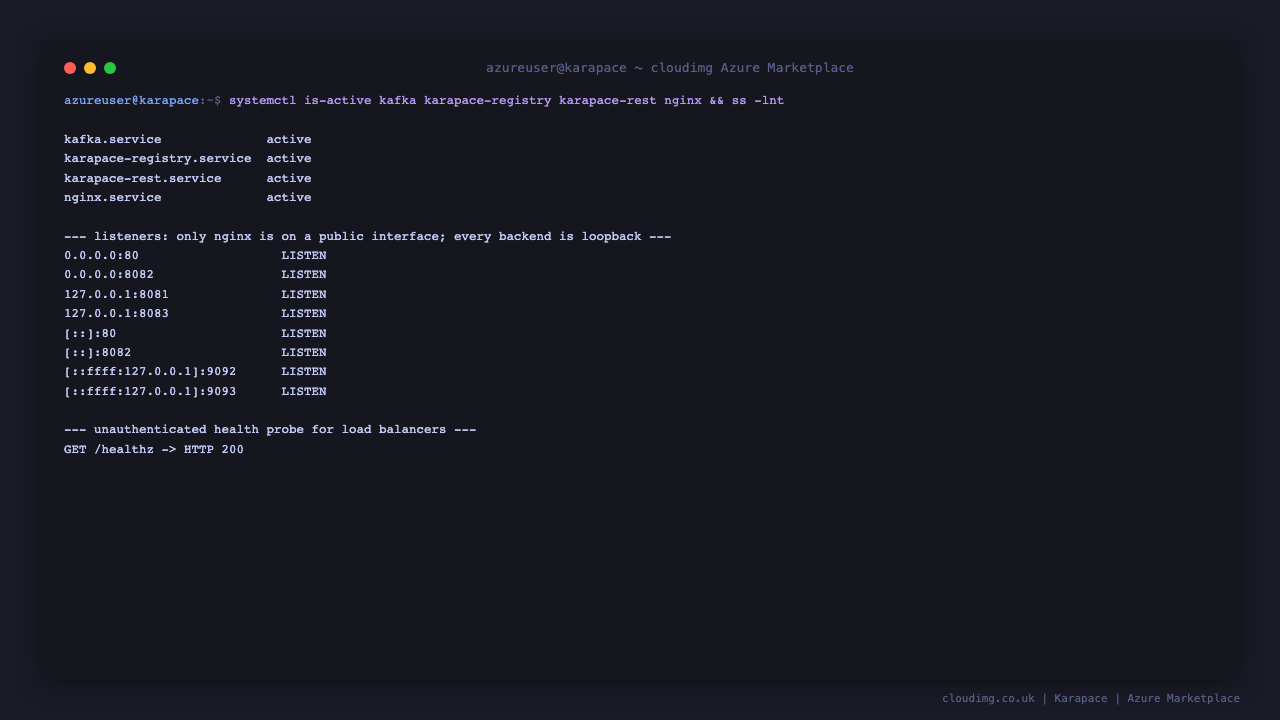
Task: Click the 0.0.0.0:8082 listener address
Action: click(109, 275)
